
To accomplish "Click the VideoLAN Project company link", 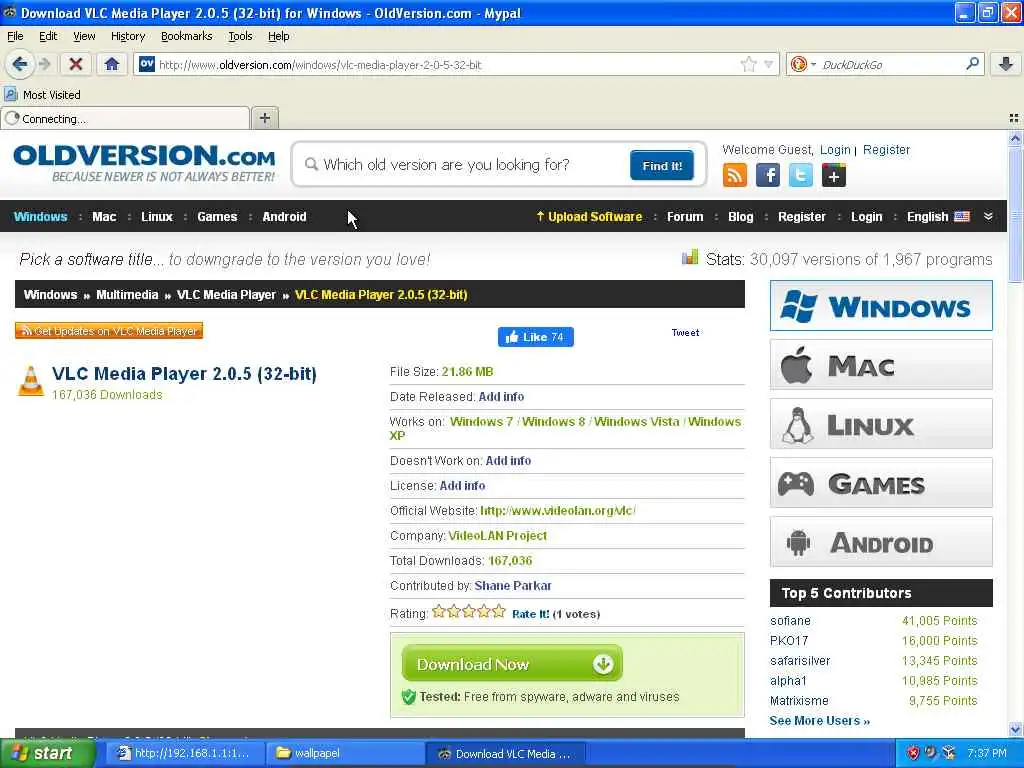I will [498, 536].
